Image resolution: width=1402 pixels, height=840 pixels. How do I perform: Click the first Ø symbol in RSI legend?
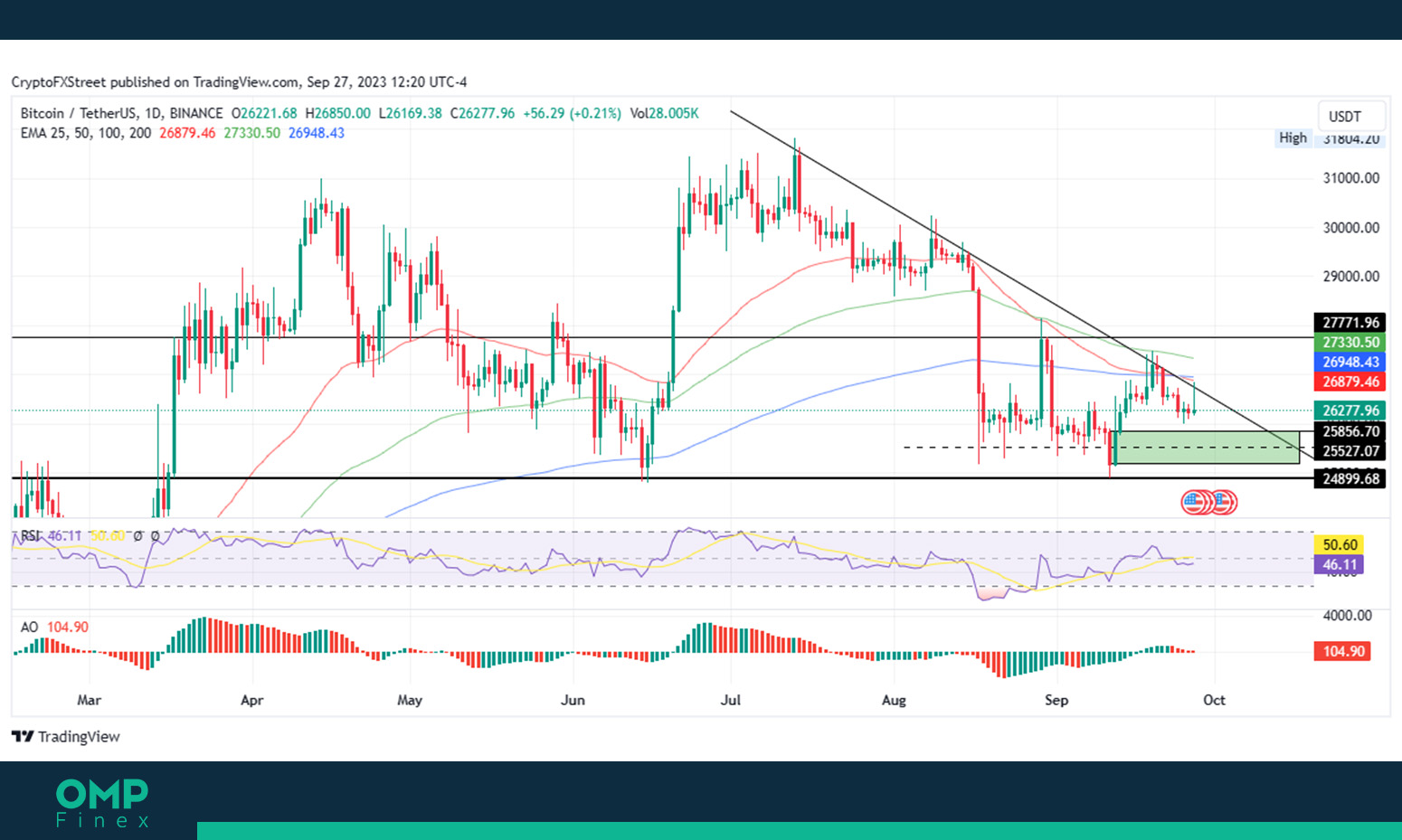pos(138,536)
